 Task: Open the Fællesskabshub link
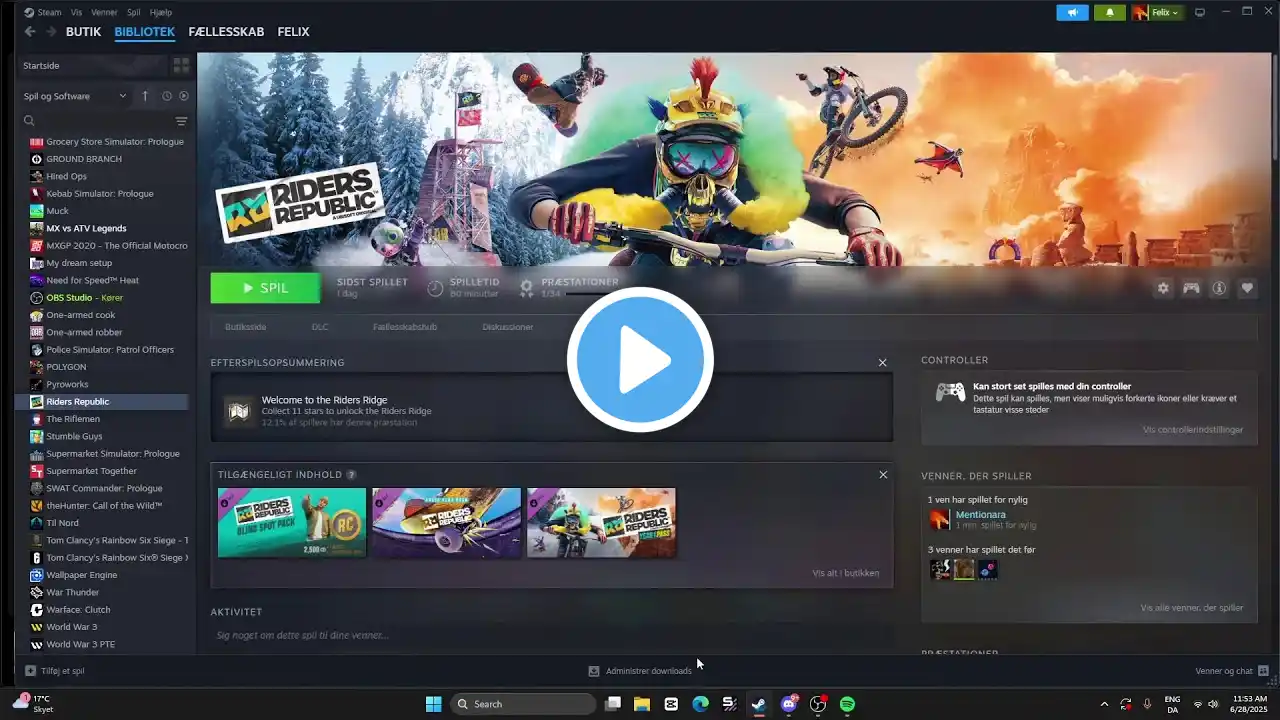point(405,327)
